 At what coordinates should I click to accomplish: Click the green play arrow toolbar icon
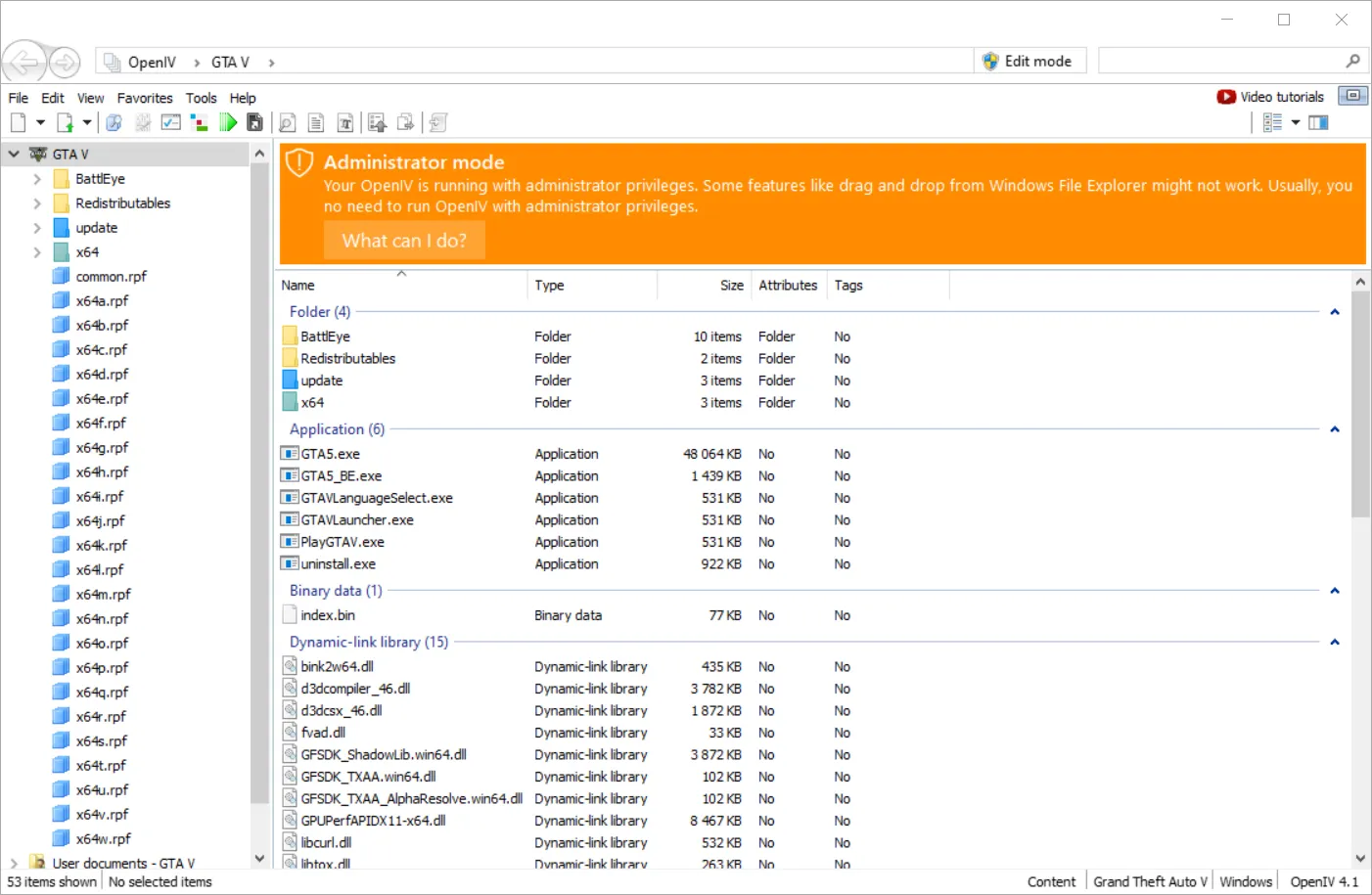click(x=228, y=122)
